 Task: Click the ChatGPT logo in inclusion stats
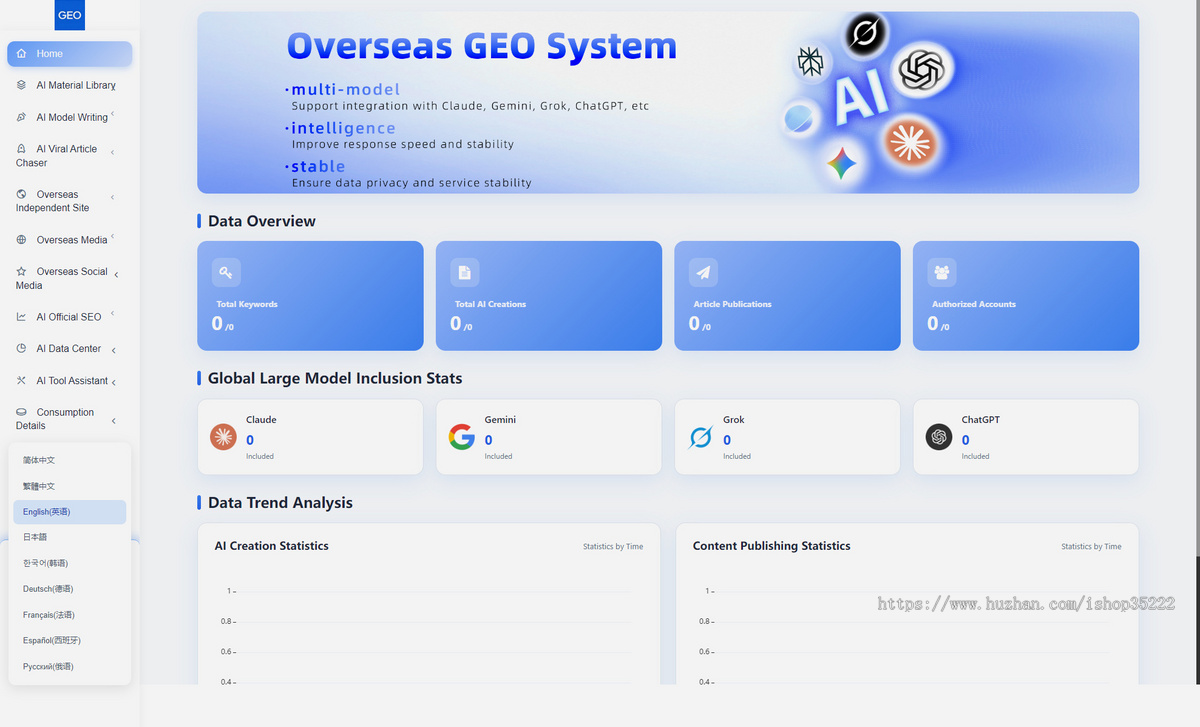[x=938, y=437]
